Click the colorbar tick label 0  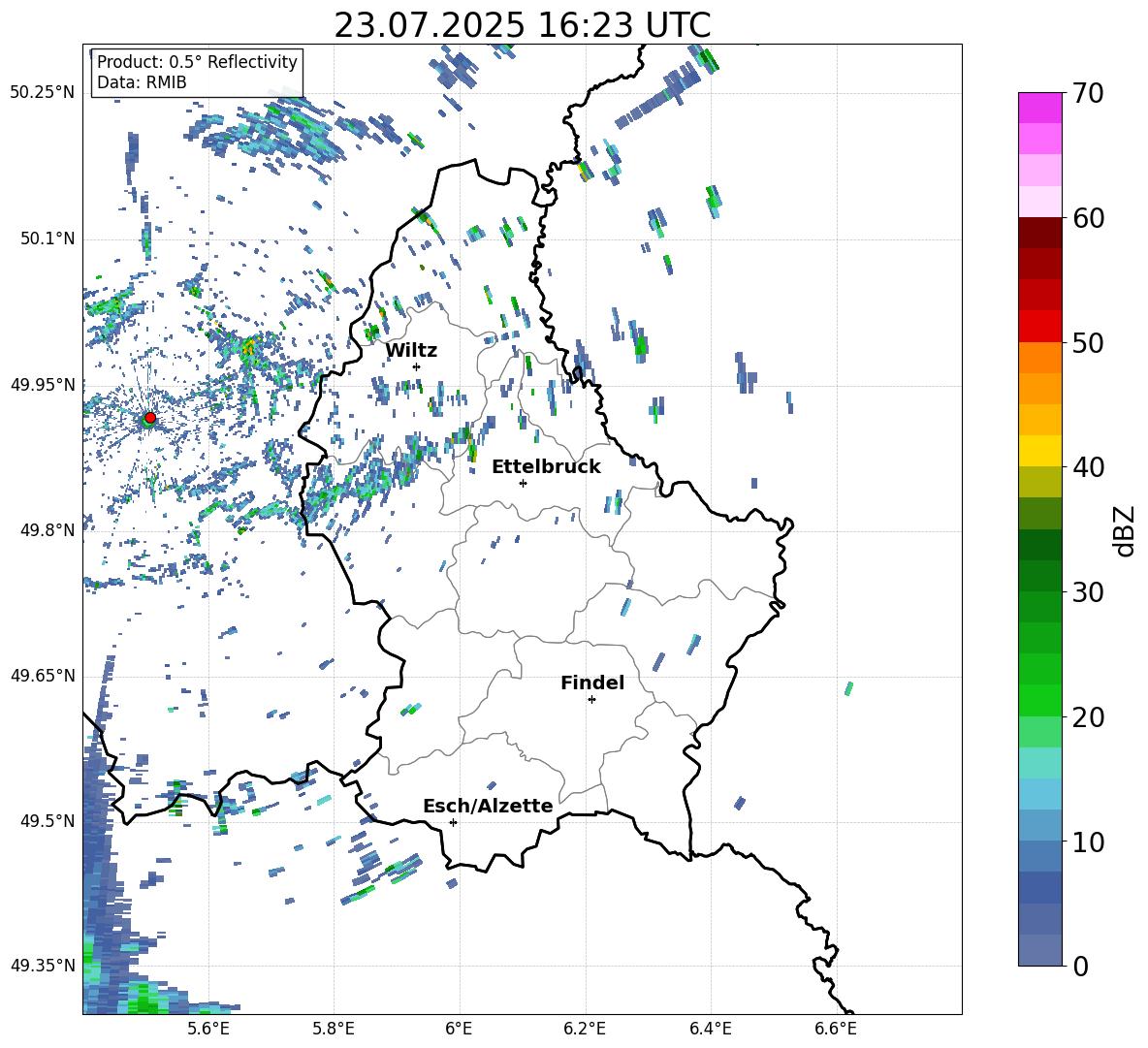point(1080,966)
